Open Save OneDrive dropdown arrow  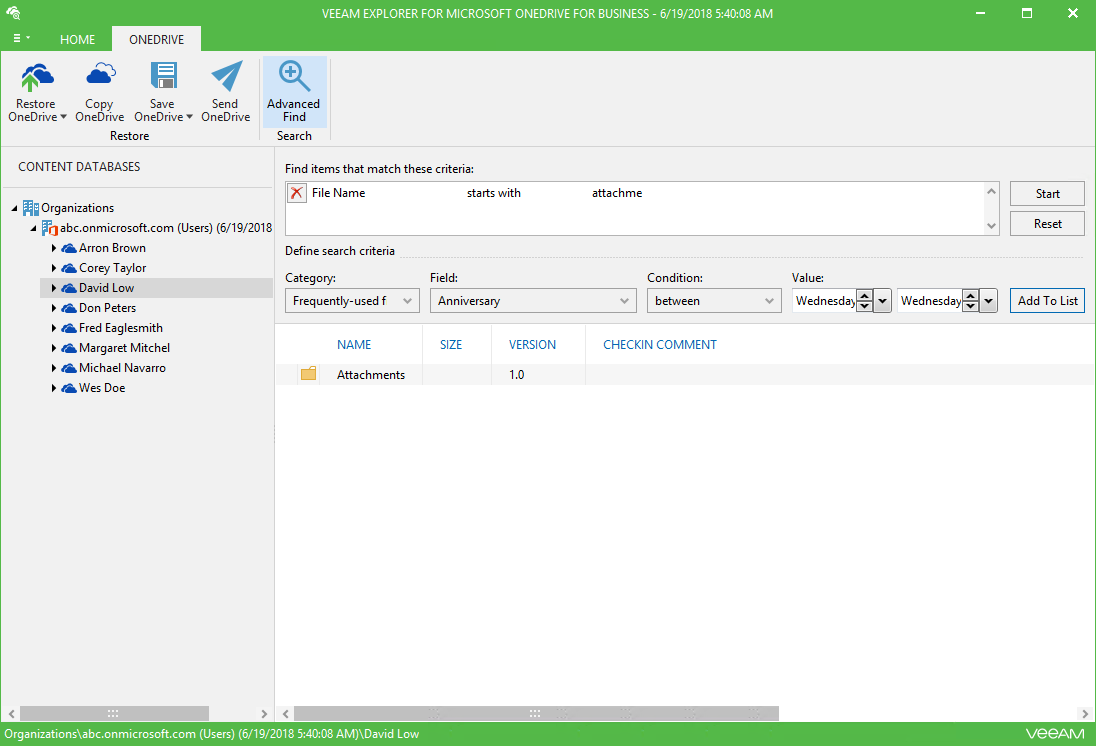[x=189, y=117]
